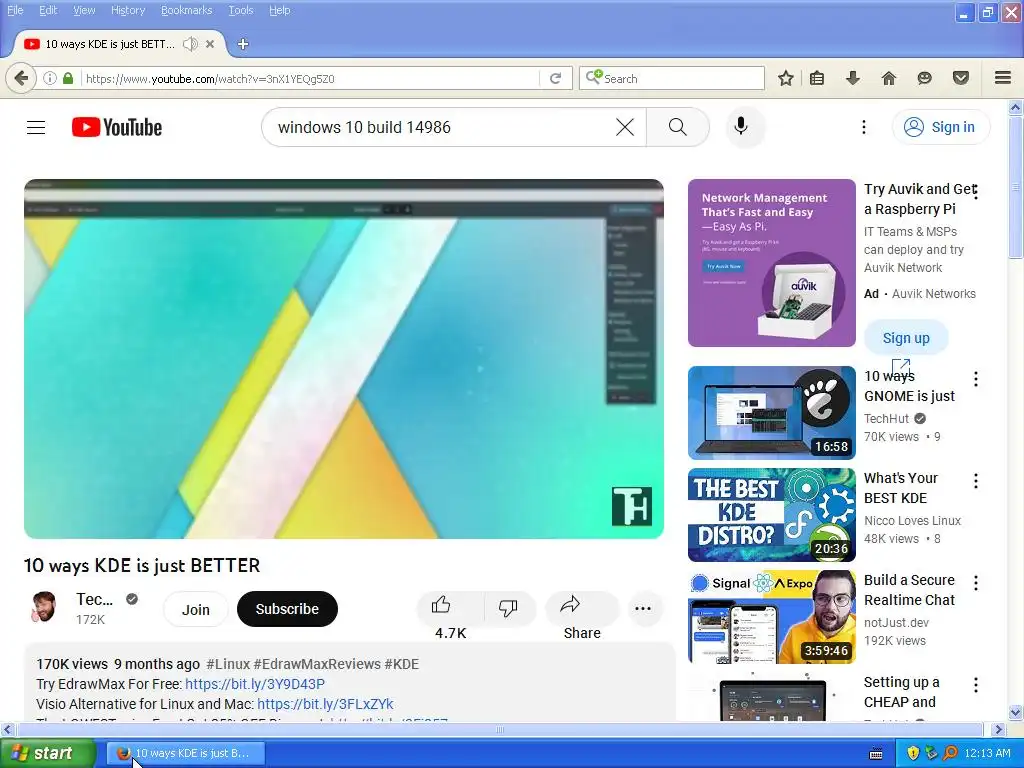Open options for Auvik ad
This screenshot has height=768, width=1024.
tap(976, 192)
